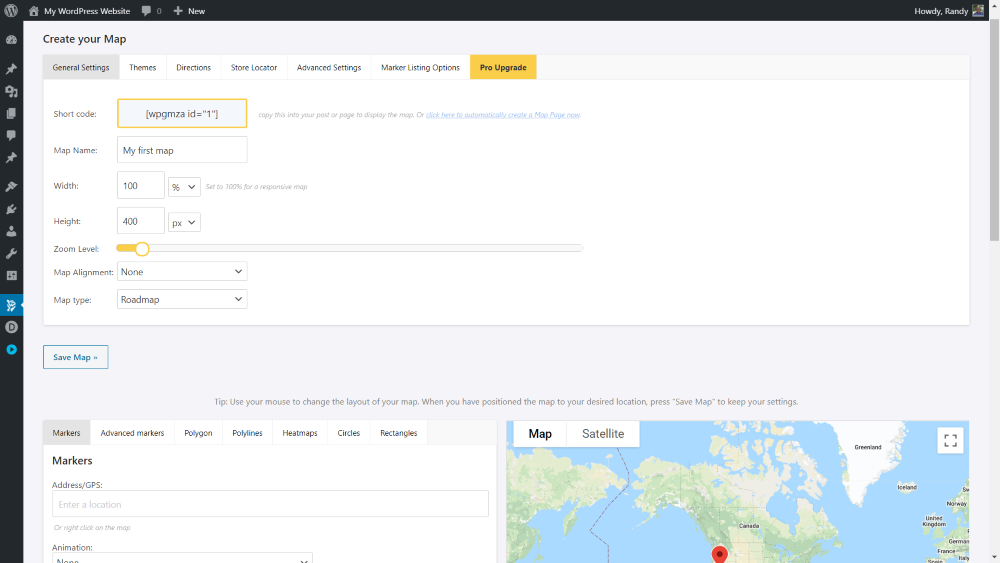
Task: Open the comments bubble in admin bar
Action: (x=147, y=11)
